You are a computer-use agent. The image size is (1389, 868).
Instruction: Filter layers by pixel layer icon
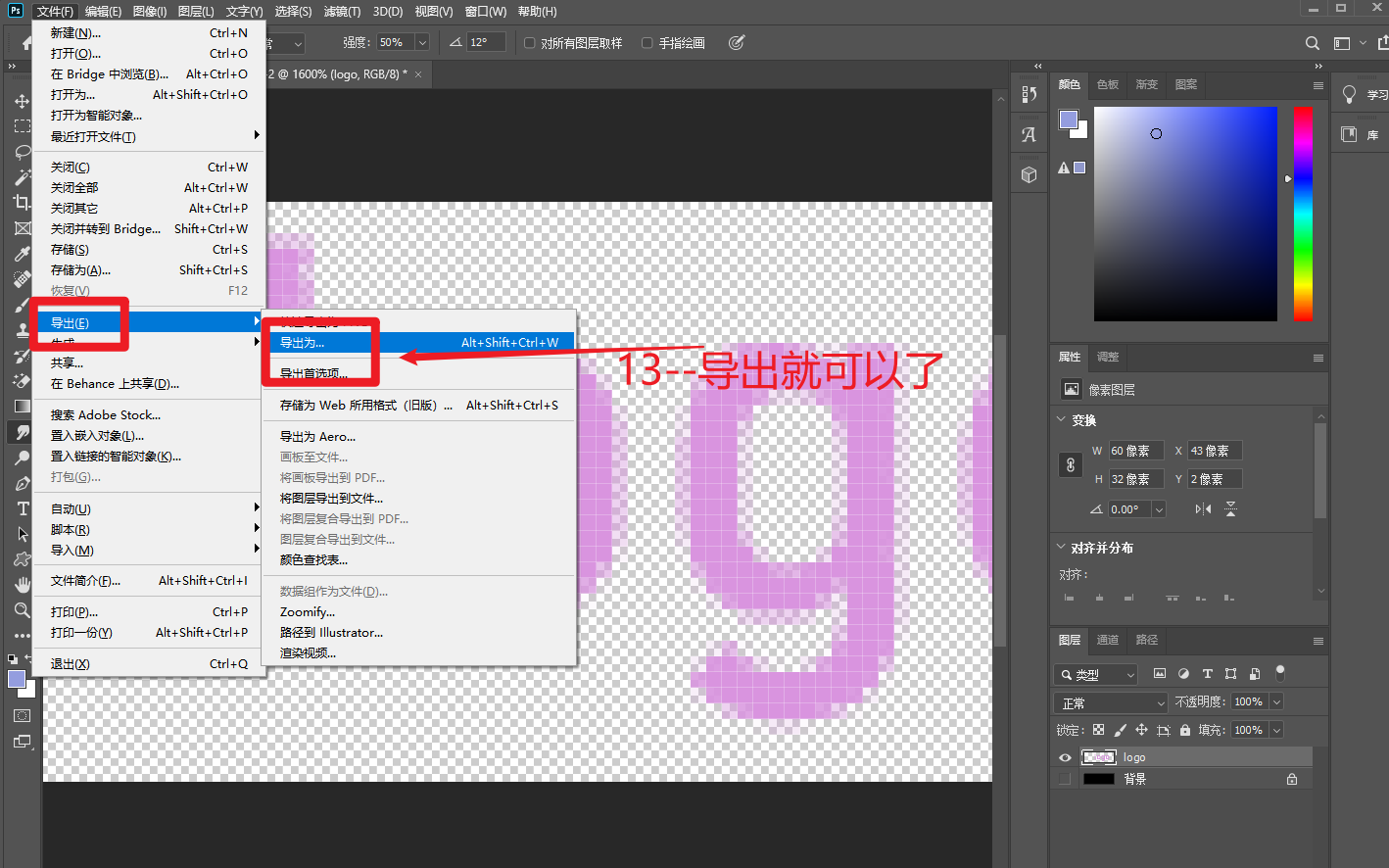click(x=1160, y=674)
